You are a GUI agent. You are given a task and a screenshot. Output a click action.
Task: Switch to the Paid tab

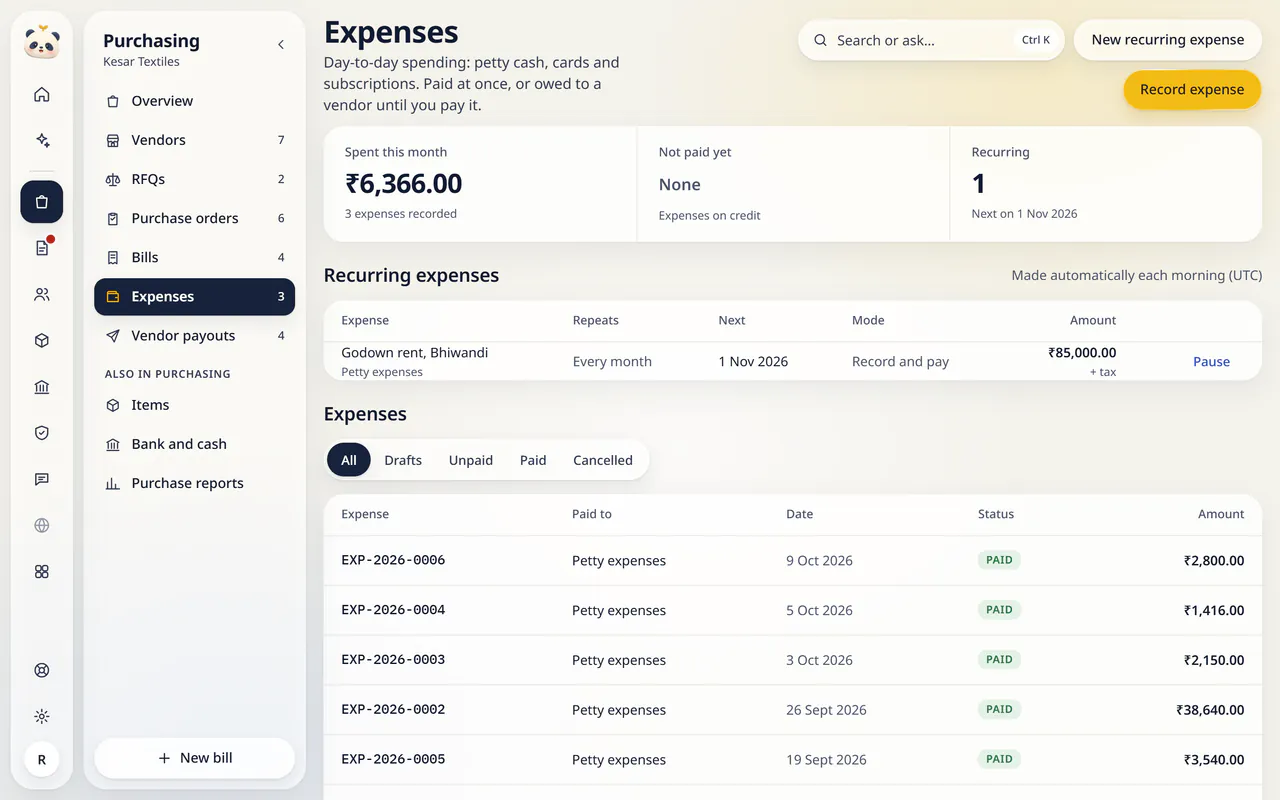pos(533,460)
